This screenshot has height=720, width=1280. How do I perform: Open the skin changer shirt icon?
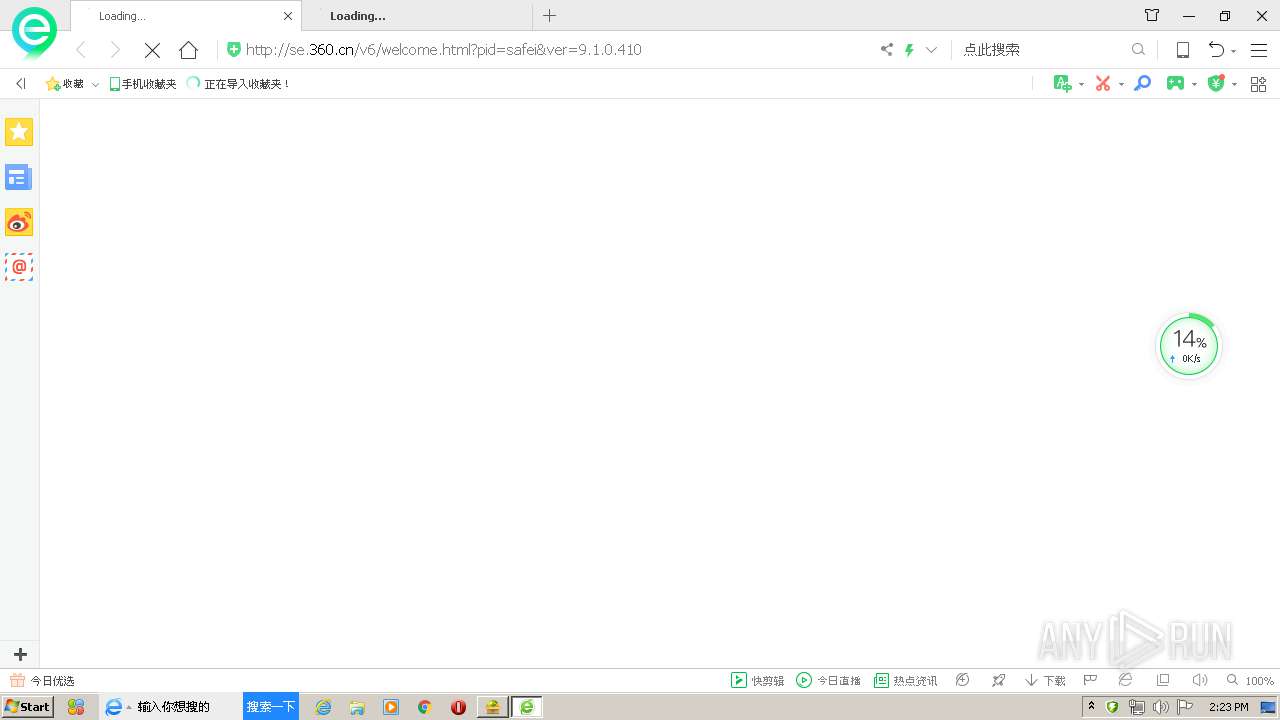coord(1152,15)
